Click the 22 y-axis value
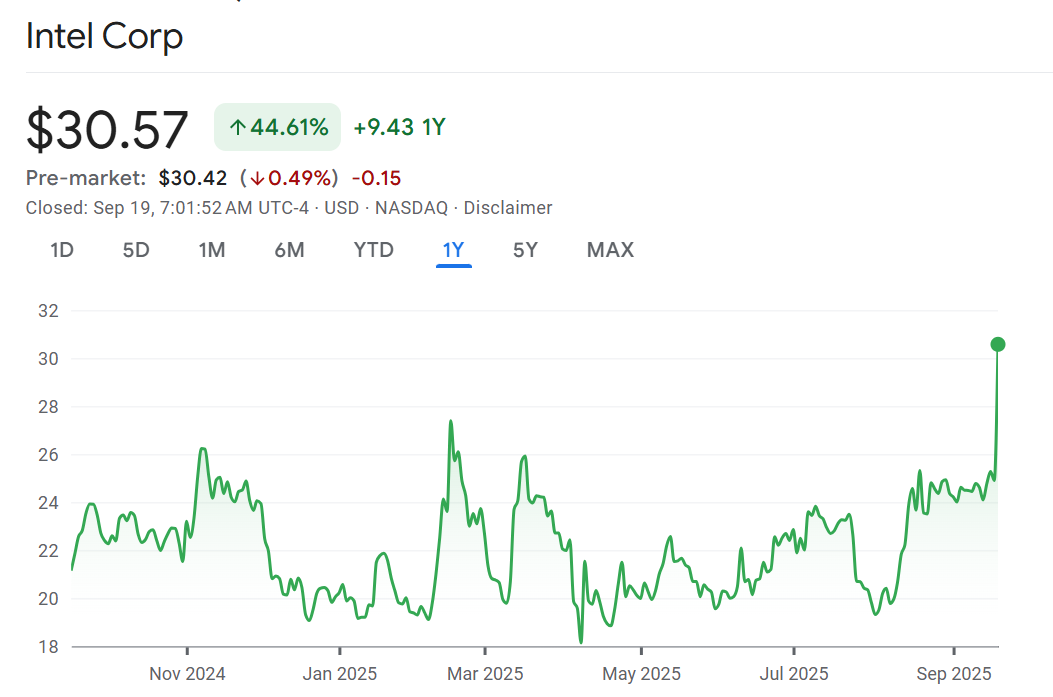Image resolution: width=1053 pixels, height=697 pixels. point(48,551)
